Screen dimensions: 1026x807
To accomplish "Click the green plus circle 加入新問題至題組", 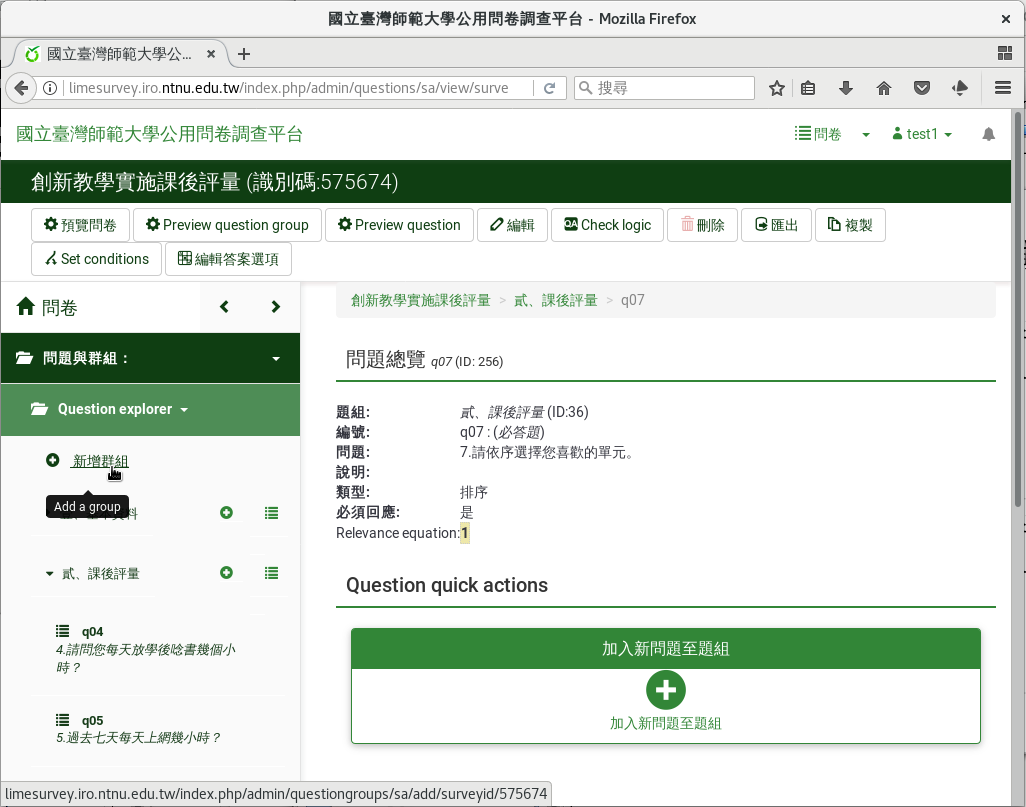I will [x=665, y=690].
